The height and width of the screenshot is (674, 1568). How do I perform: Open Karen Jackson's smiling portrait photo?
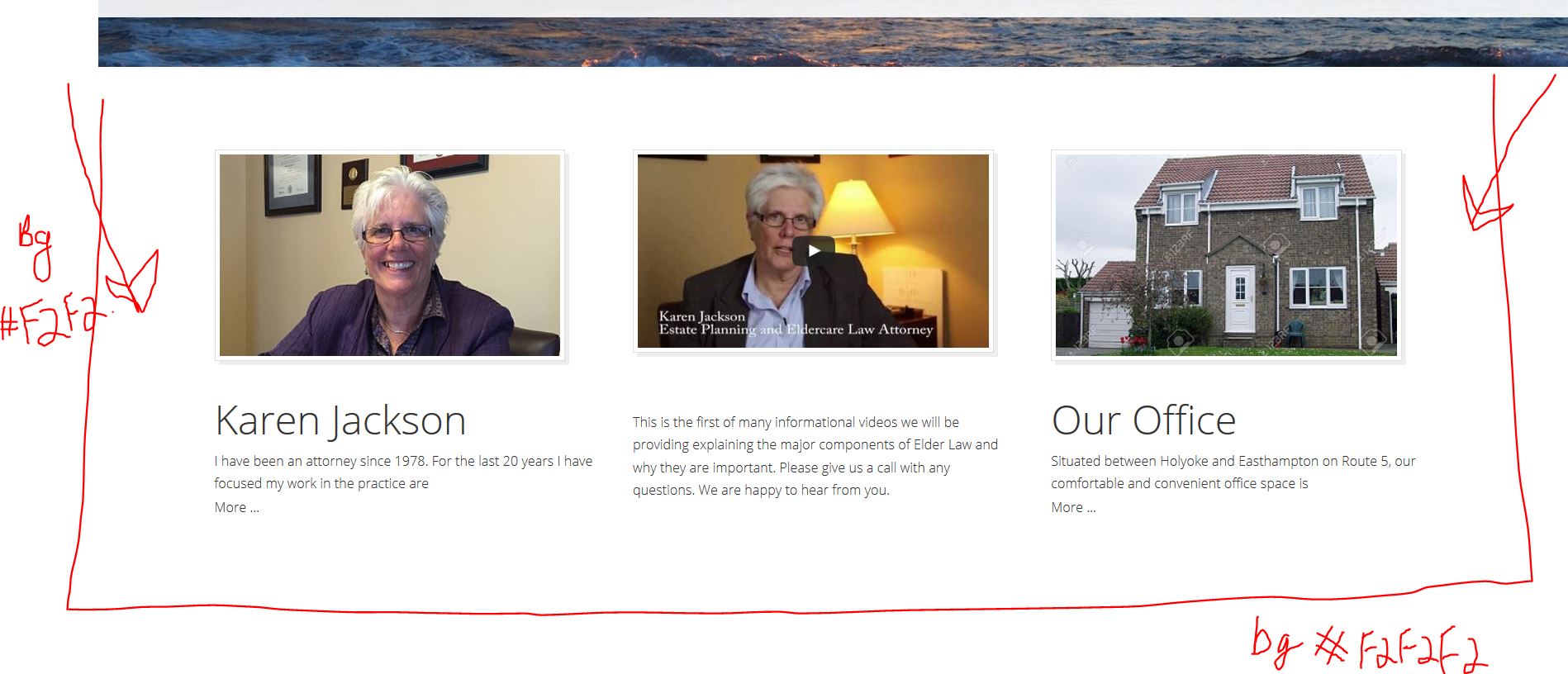click(390, 255)
